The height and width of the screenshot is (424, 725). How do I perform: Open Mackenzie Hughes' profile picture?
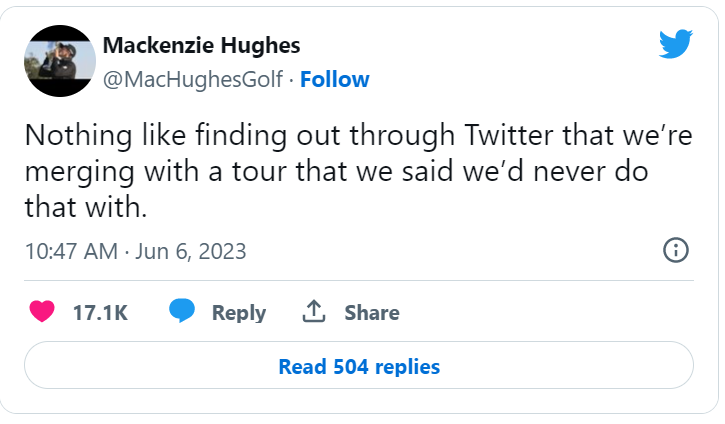59,62
